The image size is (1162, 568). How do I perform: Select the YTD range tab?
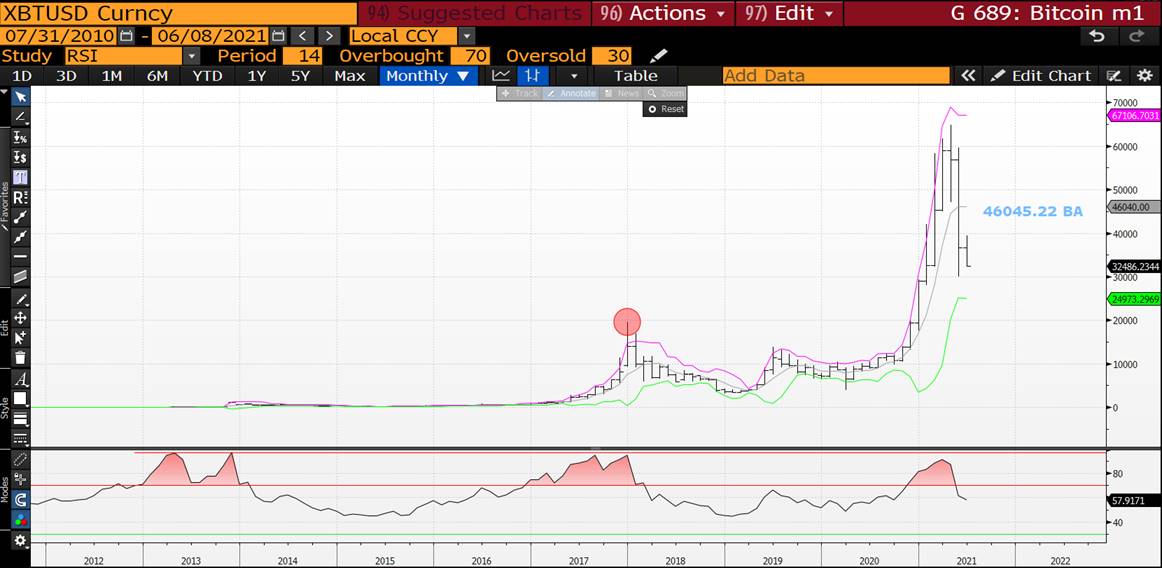[207, 76]
